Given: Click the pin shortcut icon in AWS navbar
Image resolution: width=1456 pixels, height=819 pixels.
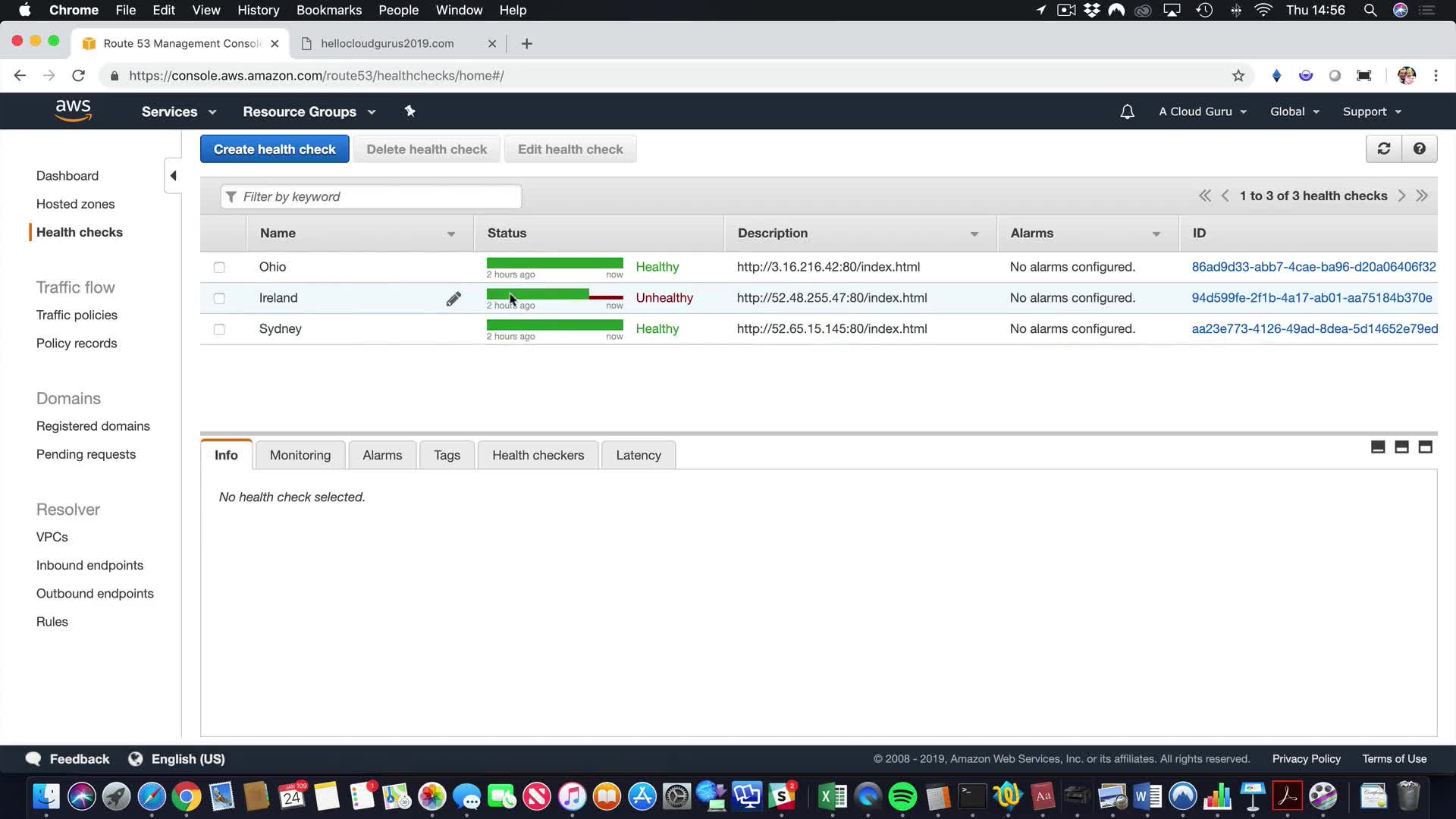Looking at the screenshot, I should tap(409, 111).
